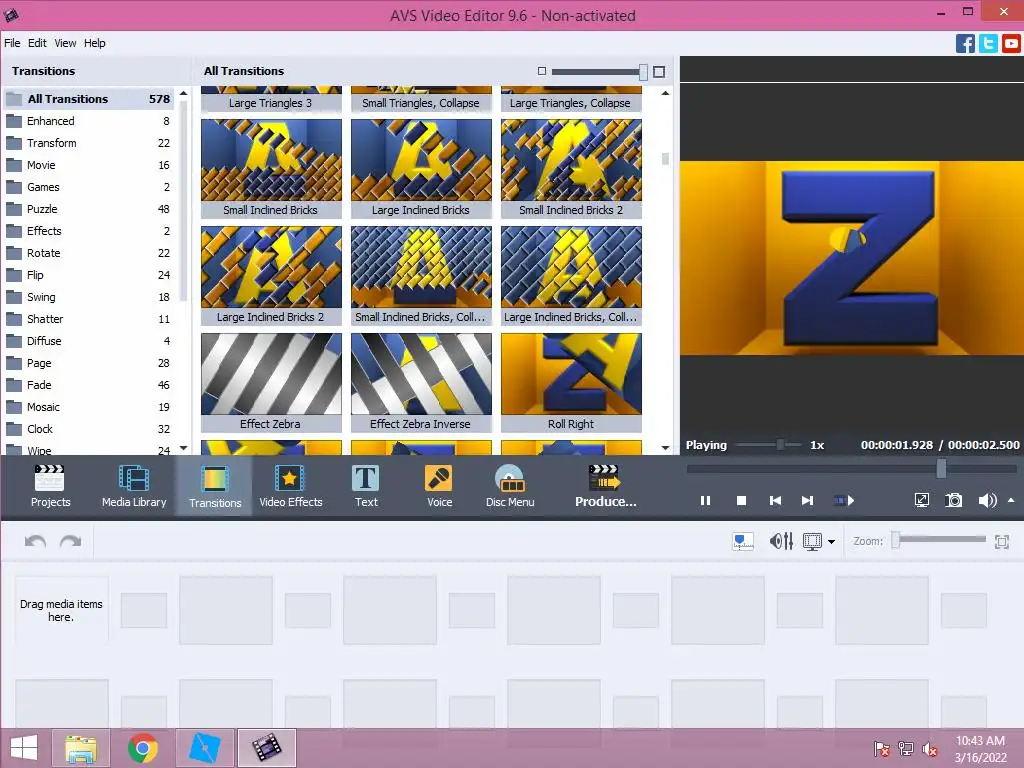Open the Help menu
Viewport: 1024px width, 768px height.
(x=95, y=43)
